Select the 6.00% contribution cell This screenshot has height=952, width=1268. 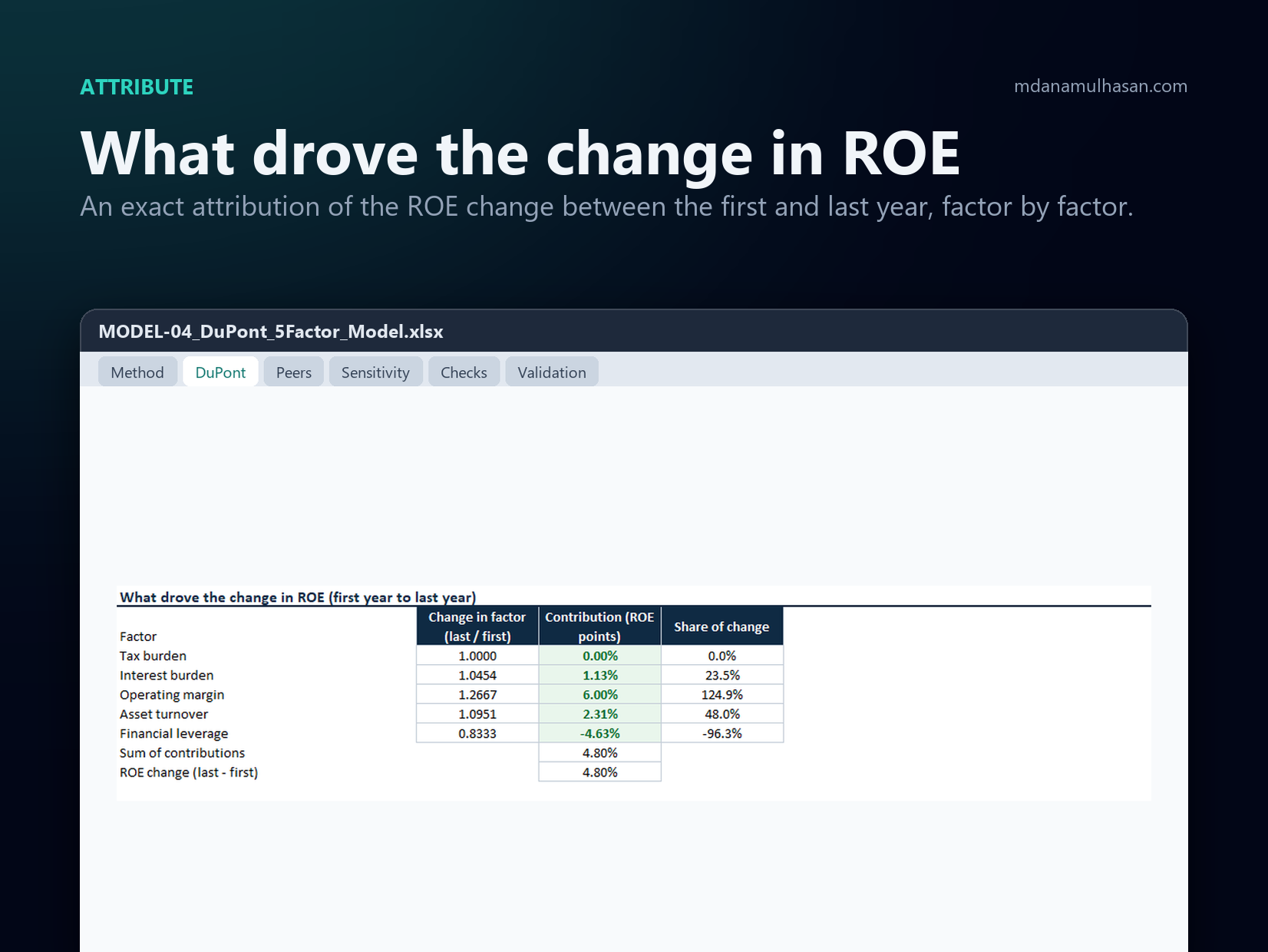coord(599,695)
